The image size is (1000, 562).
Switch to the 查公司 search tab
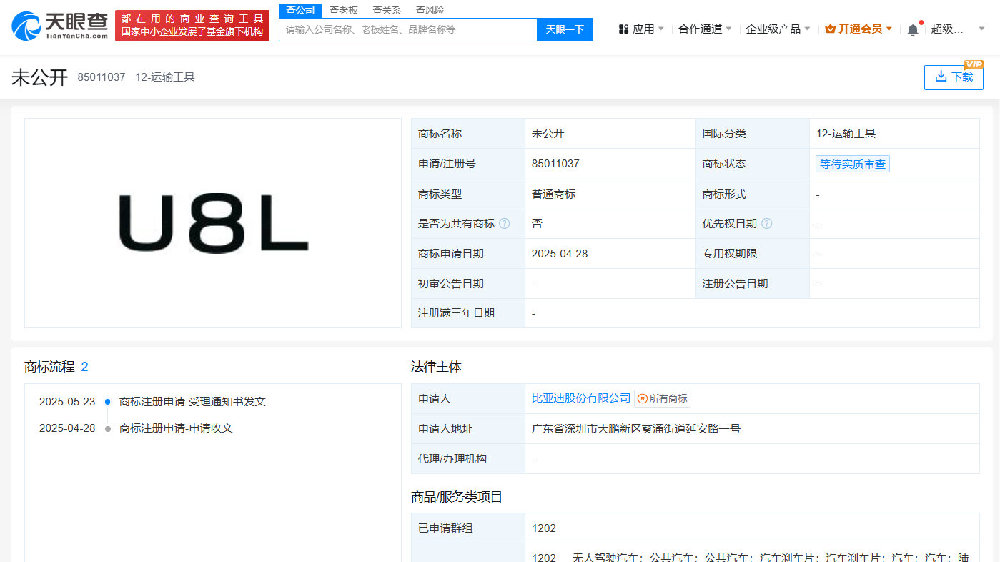pyautogui.click(x=300, y=10)
